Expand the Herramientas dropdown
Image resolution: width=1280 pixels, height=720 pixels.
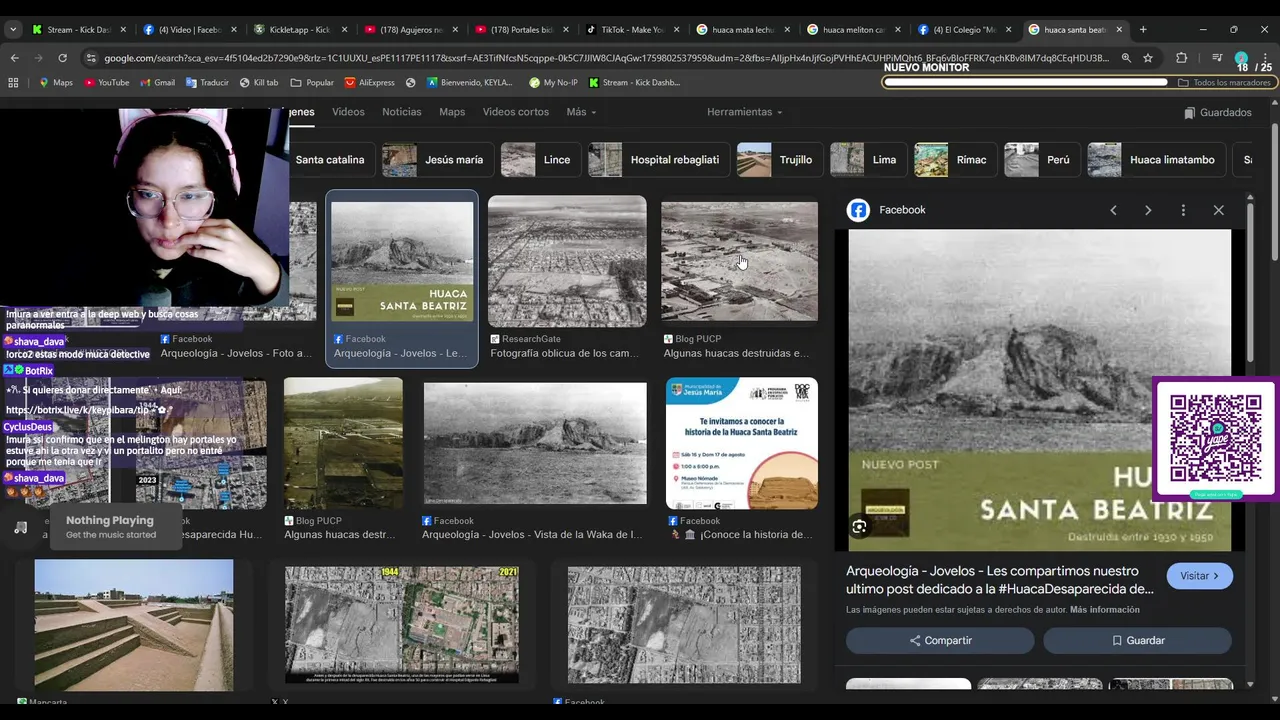click(745, 112)
